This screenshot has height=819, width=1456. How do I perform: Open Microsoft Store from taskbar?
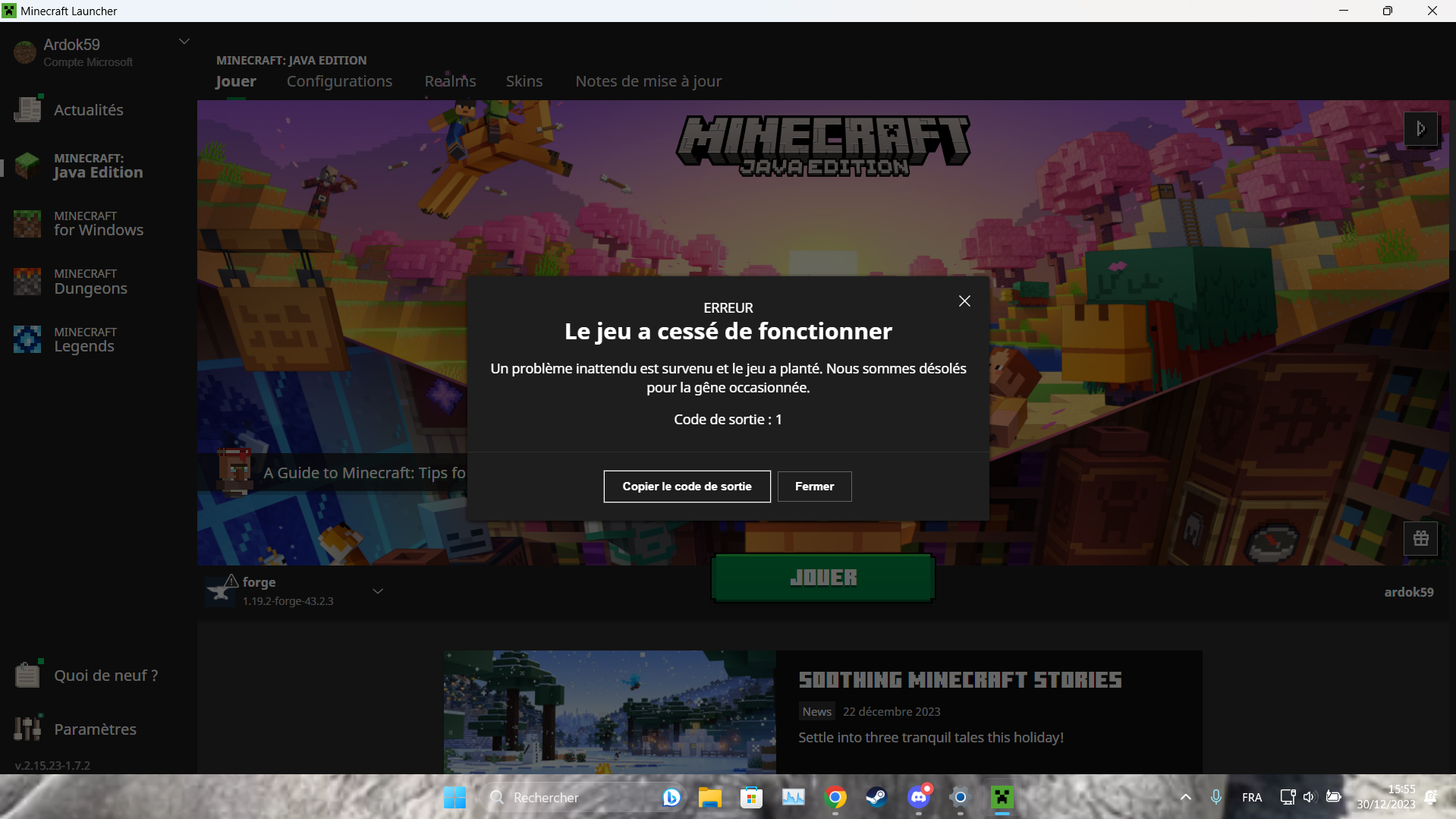[751, 798]
